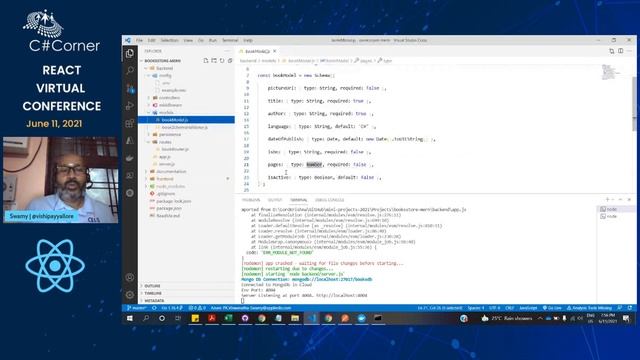Select first node terminal in terminal list
Screen dimensions: 640x360
pos(615,209)
